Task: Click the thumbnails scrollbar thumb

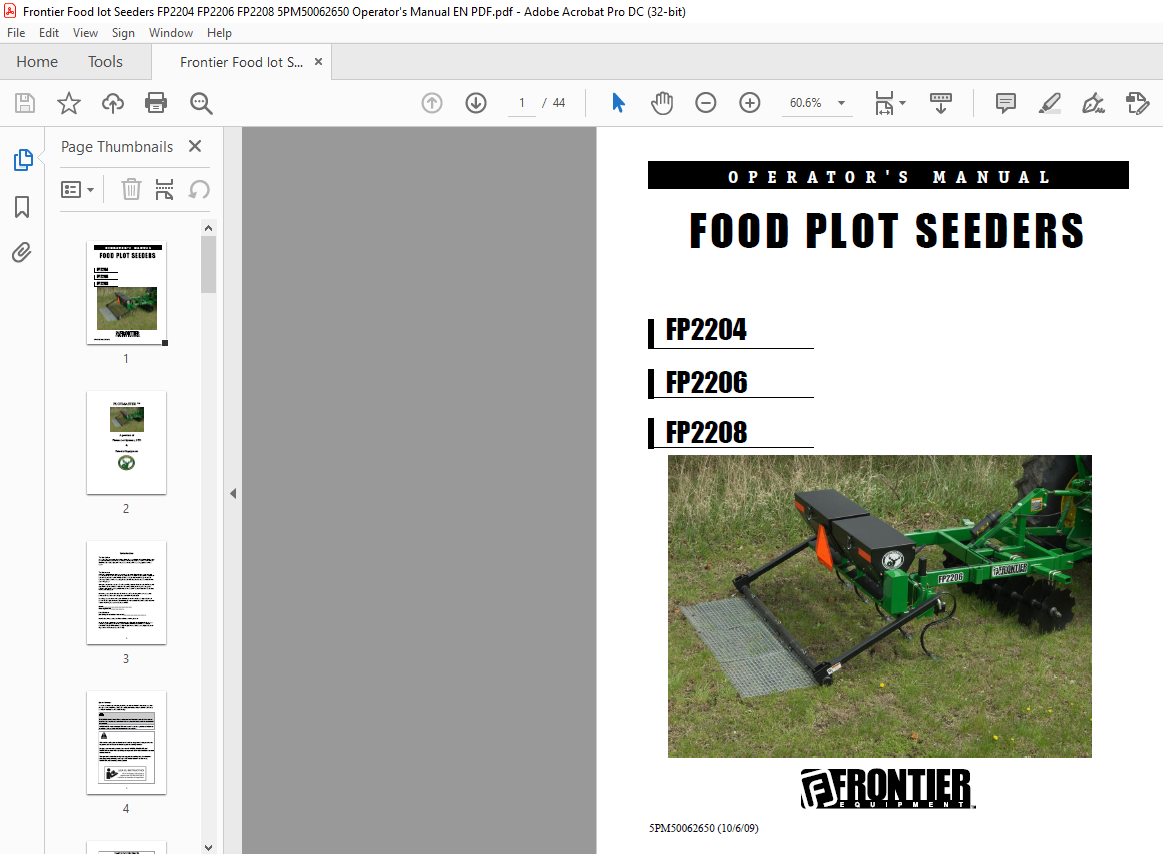Action: 208,264
